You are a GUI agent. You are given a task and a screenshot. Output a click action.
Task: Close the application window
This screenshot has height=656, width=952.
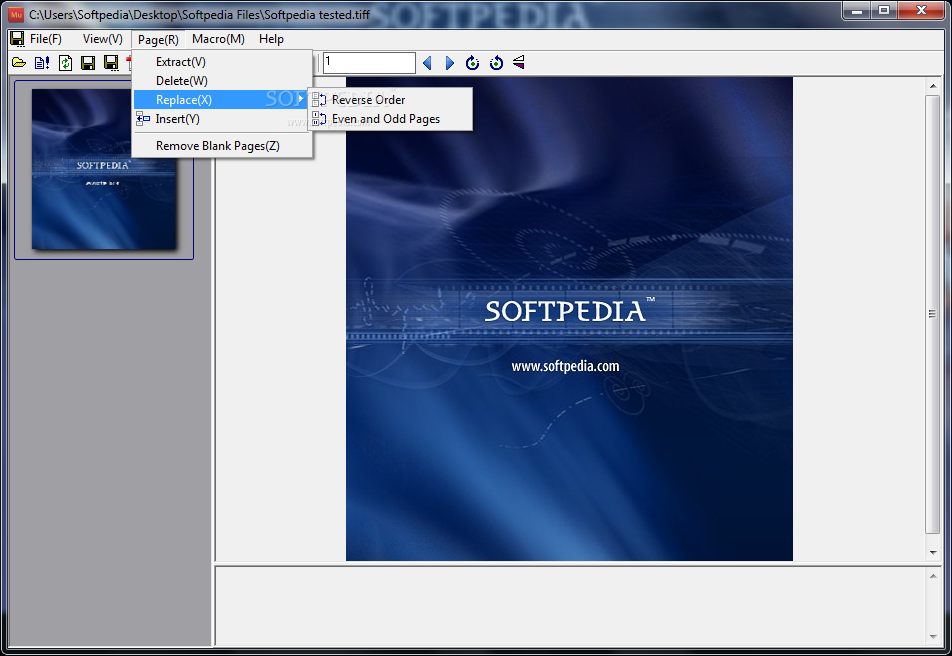pos(921,10)
